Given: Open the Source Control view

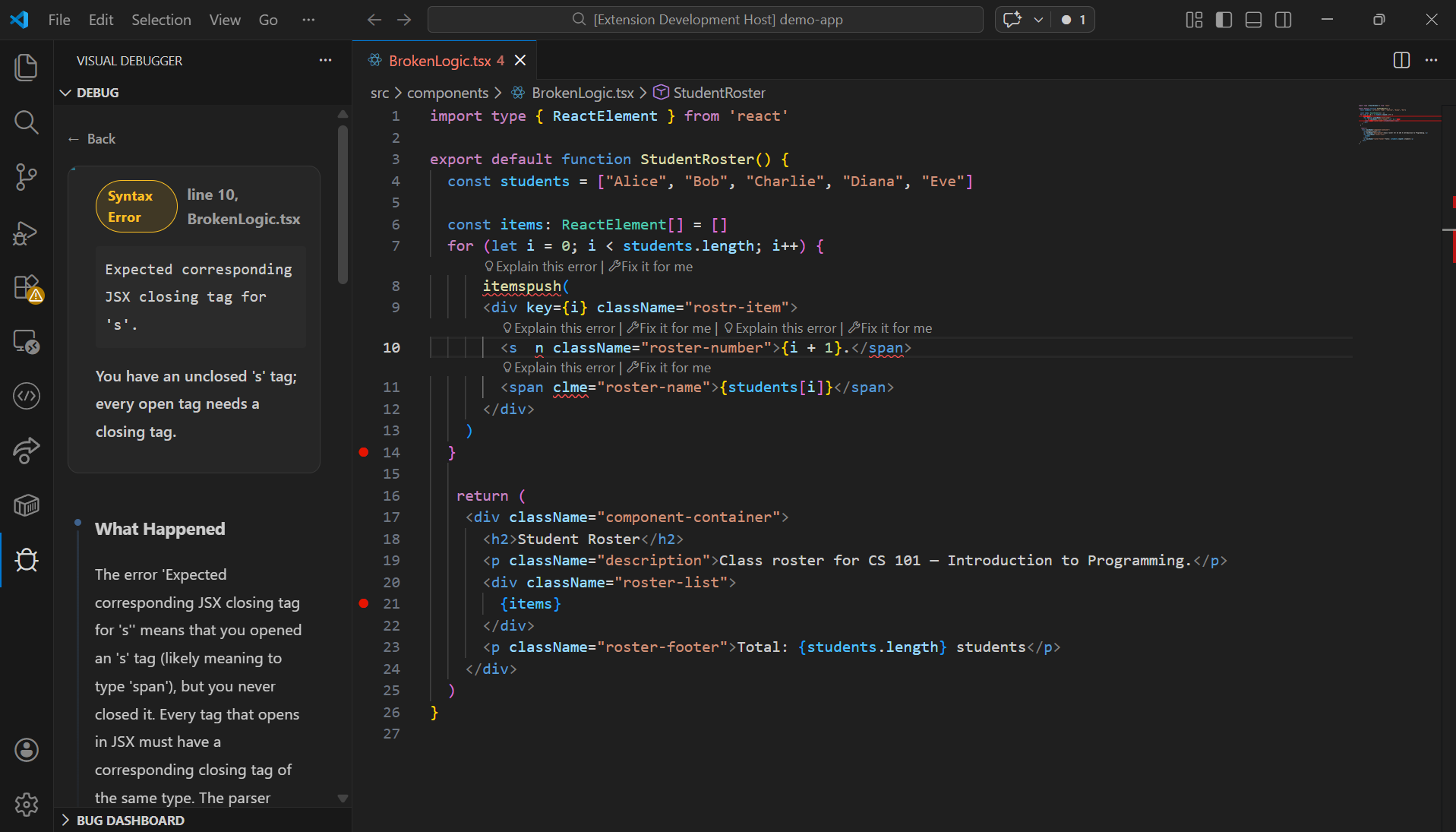Looking at the screenshot, I should click(27, 177).
